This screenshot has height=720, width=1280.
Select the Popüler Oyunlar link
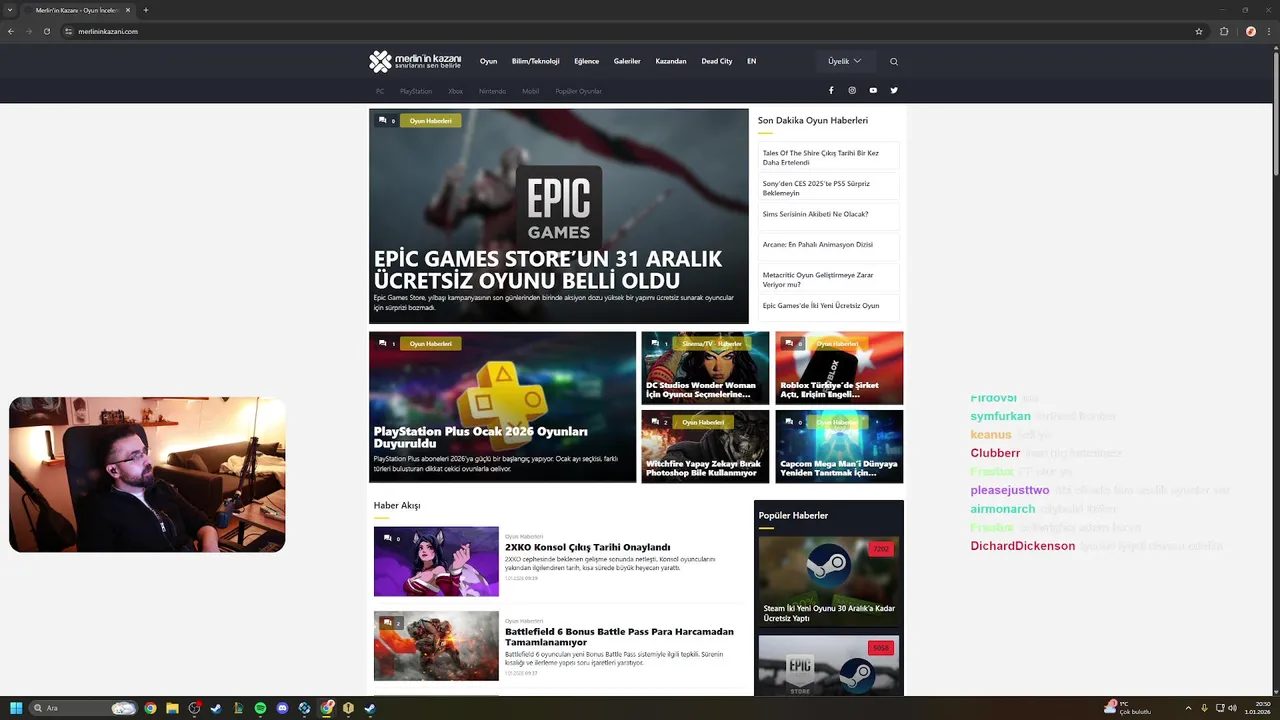click(578, 91)
